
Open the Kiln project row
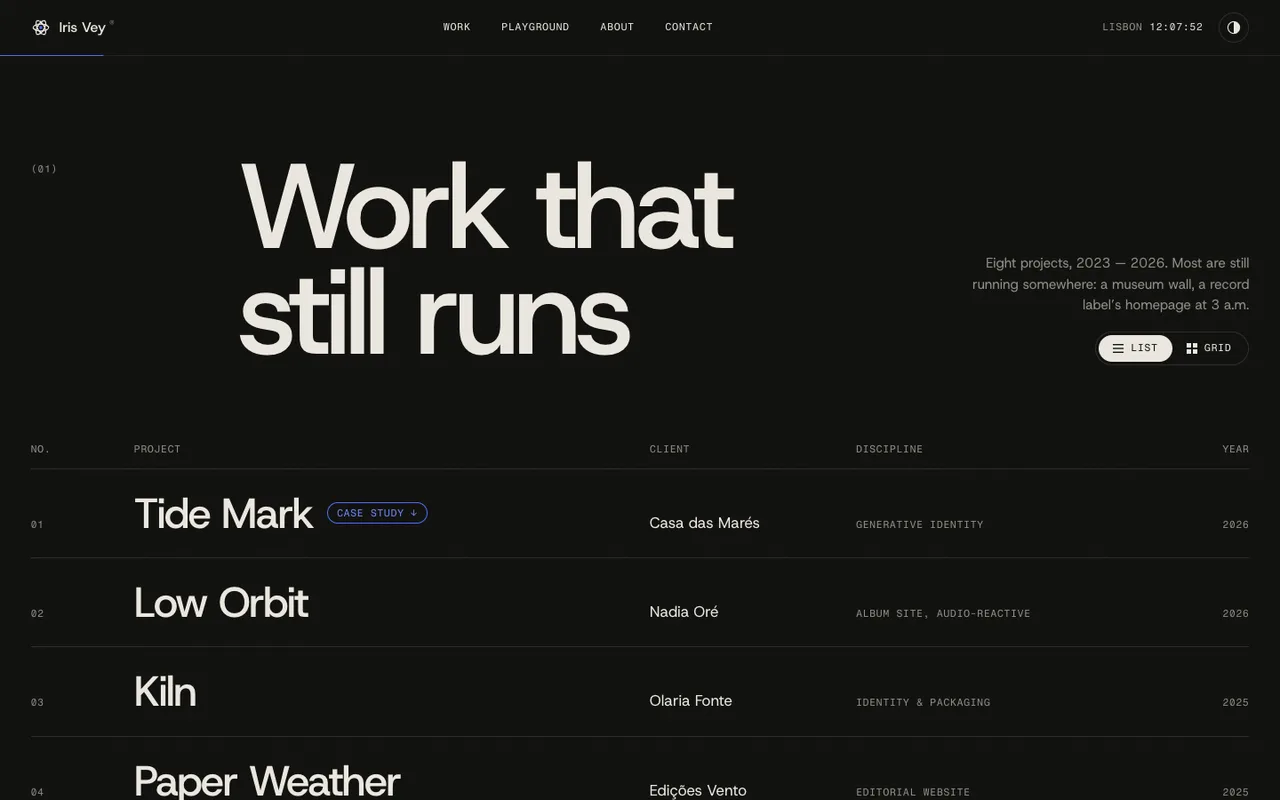[x=640, y=692]
